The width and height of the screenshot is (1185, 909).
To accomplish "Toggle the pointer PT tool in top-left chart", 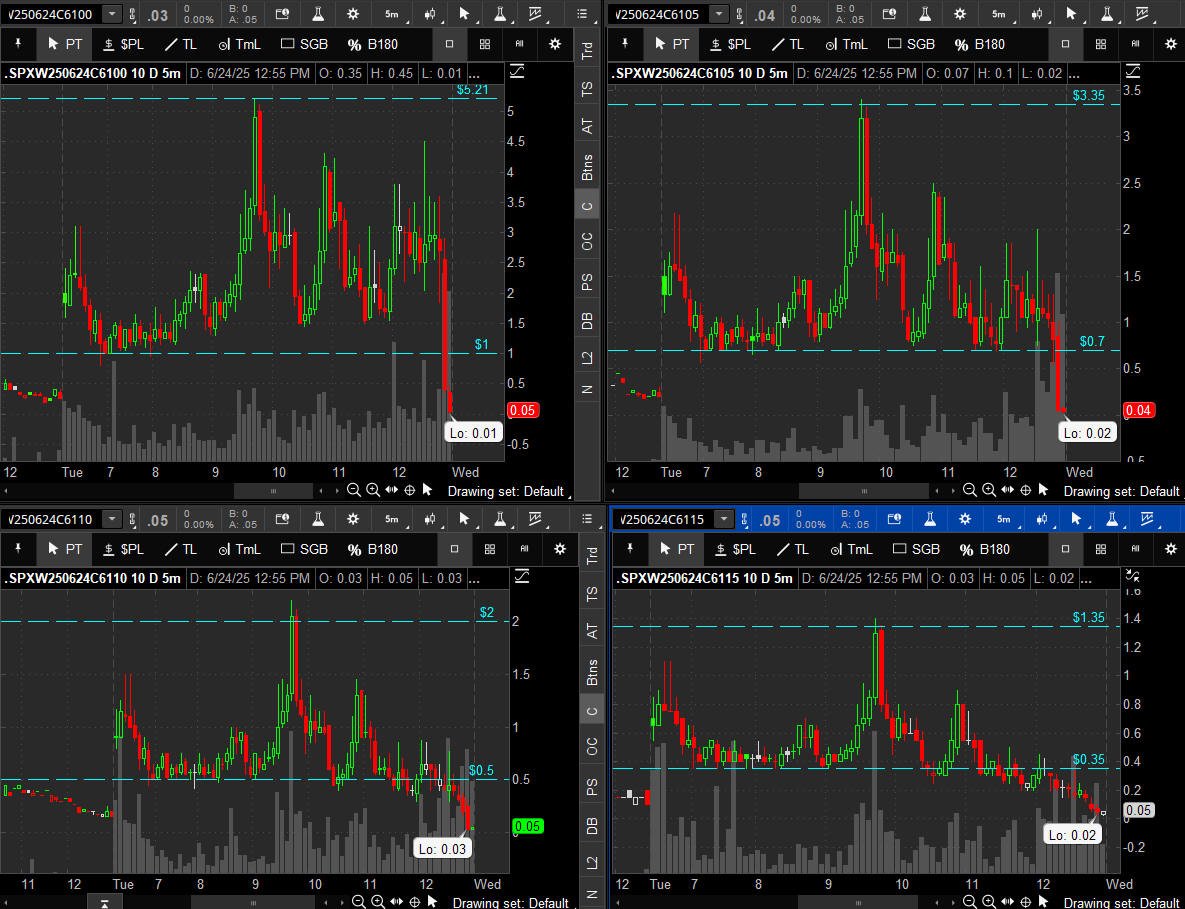I will (x=65, y=44).
